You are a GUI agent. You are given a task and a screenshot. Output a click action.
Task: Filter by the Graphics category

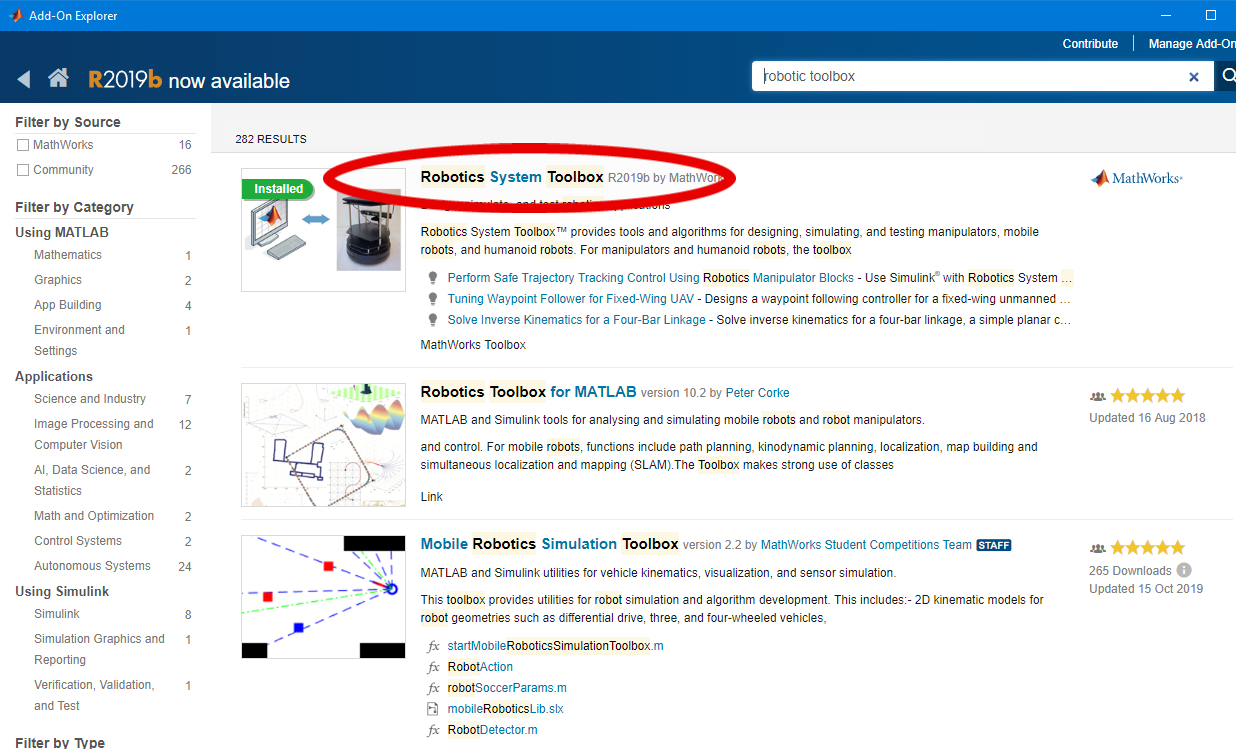click(x=58, y=280)
